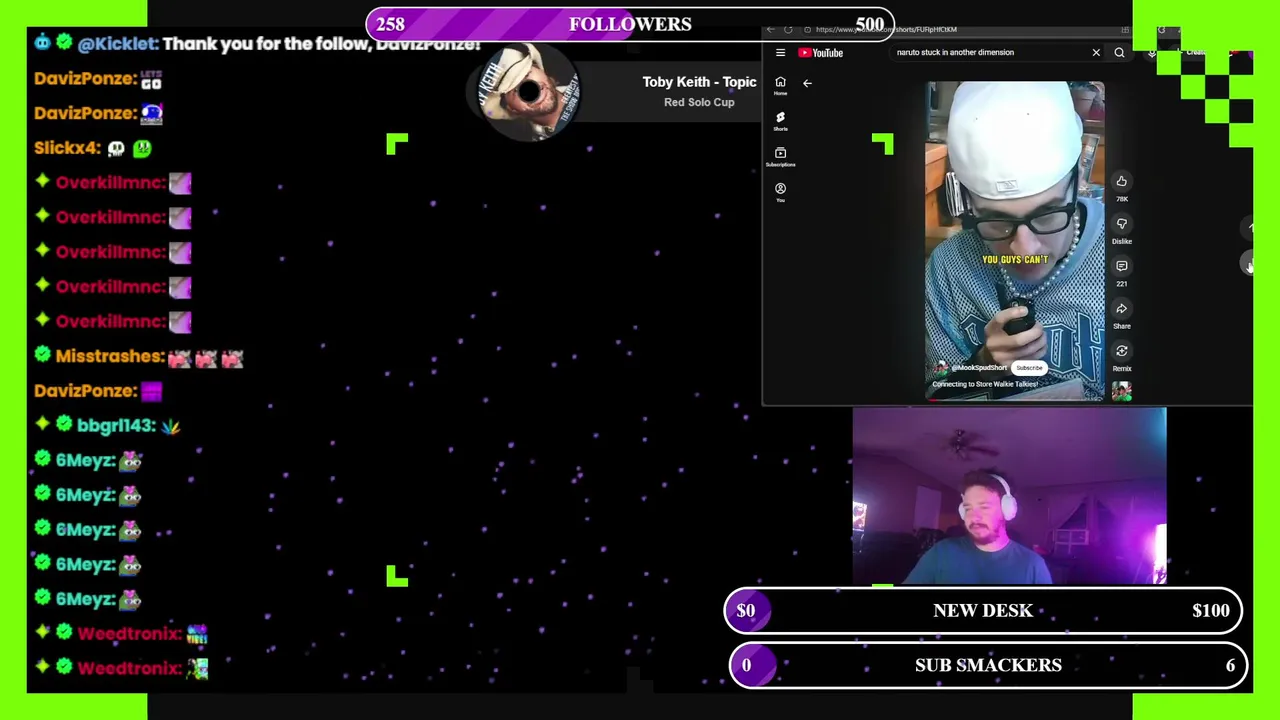Open Subscriptions in YouTube sidebar
Screen dimensions: 1280x720
tap(781, 157)
